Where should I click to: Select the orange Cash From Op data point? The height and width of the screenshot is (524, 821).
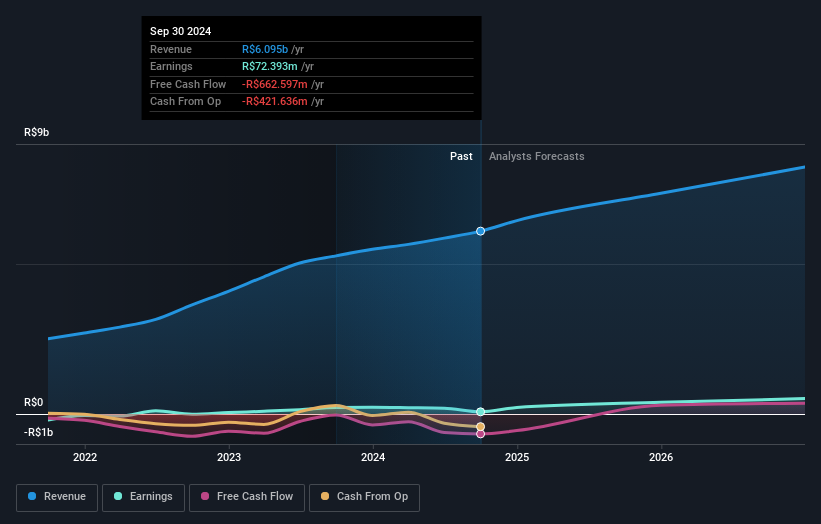point(480,427)
